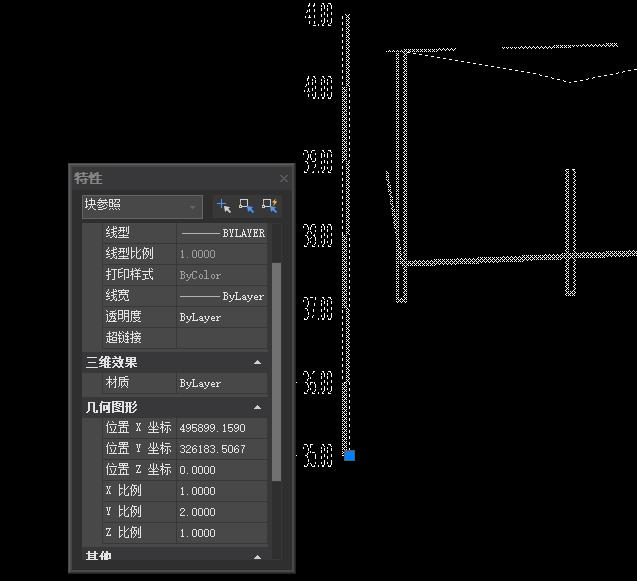637x581 pixels.
Task: Click the 透明度 property label
Action: (x=124, y=316)
